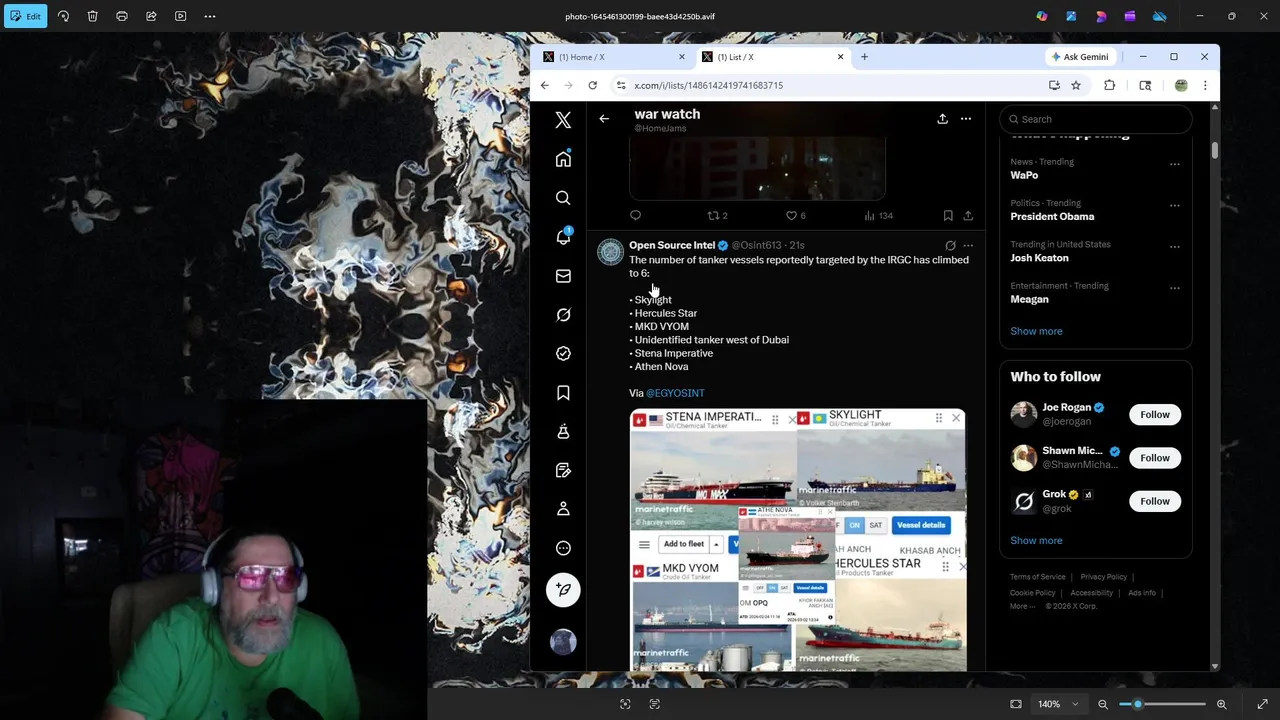Viewport: 1280px width, 720px height.
Task: Bookmark the post with 134 views
Action: 948,215
